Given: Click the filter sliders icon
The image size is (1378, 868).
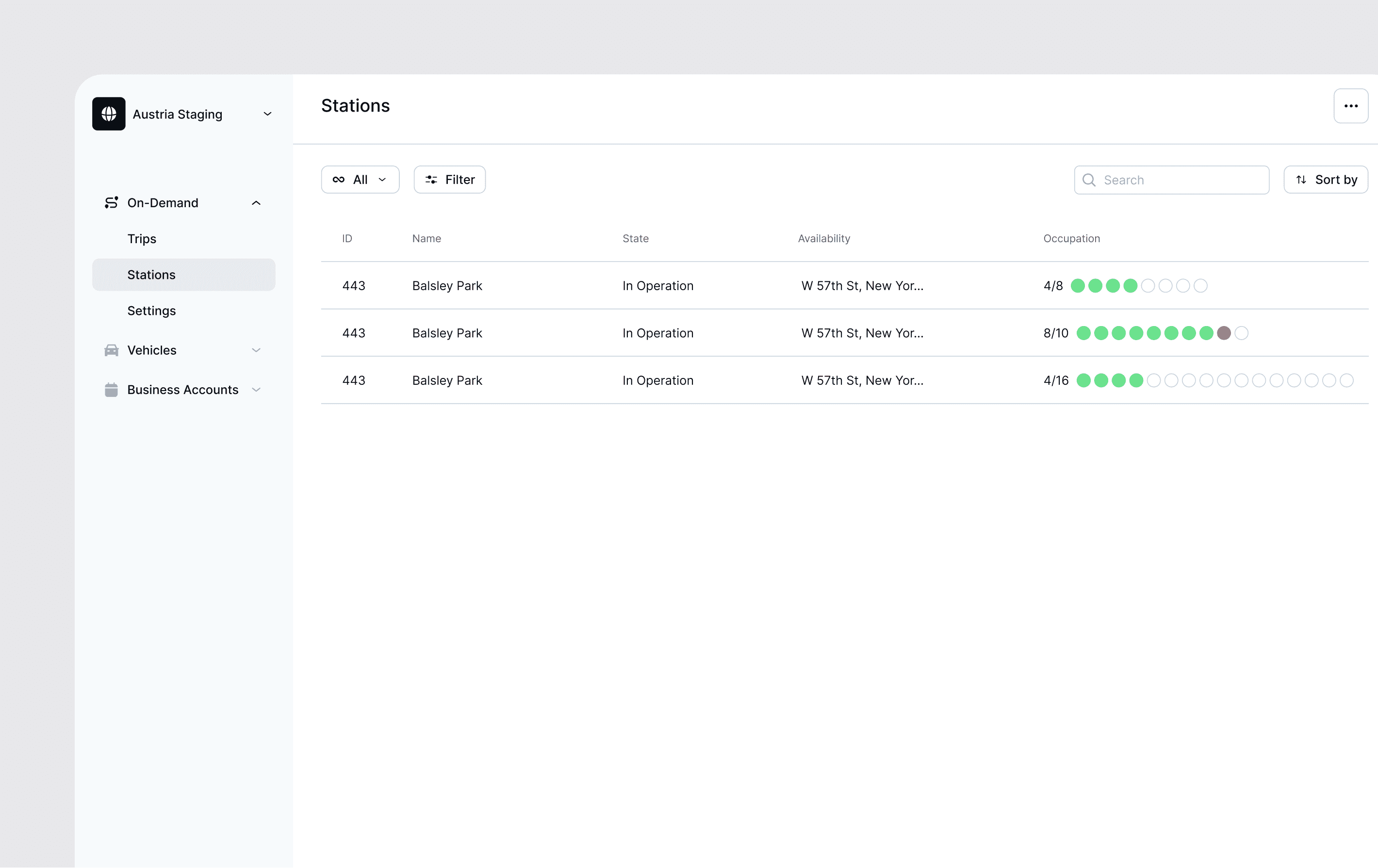Looking at the screenshot, I should [x=431, y=180].
